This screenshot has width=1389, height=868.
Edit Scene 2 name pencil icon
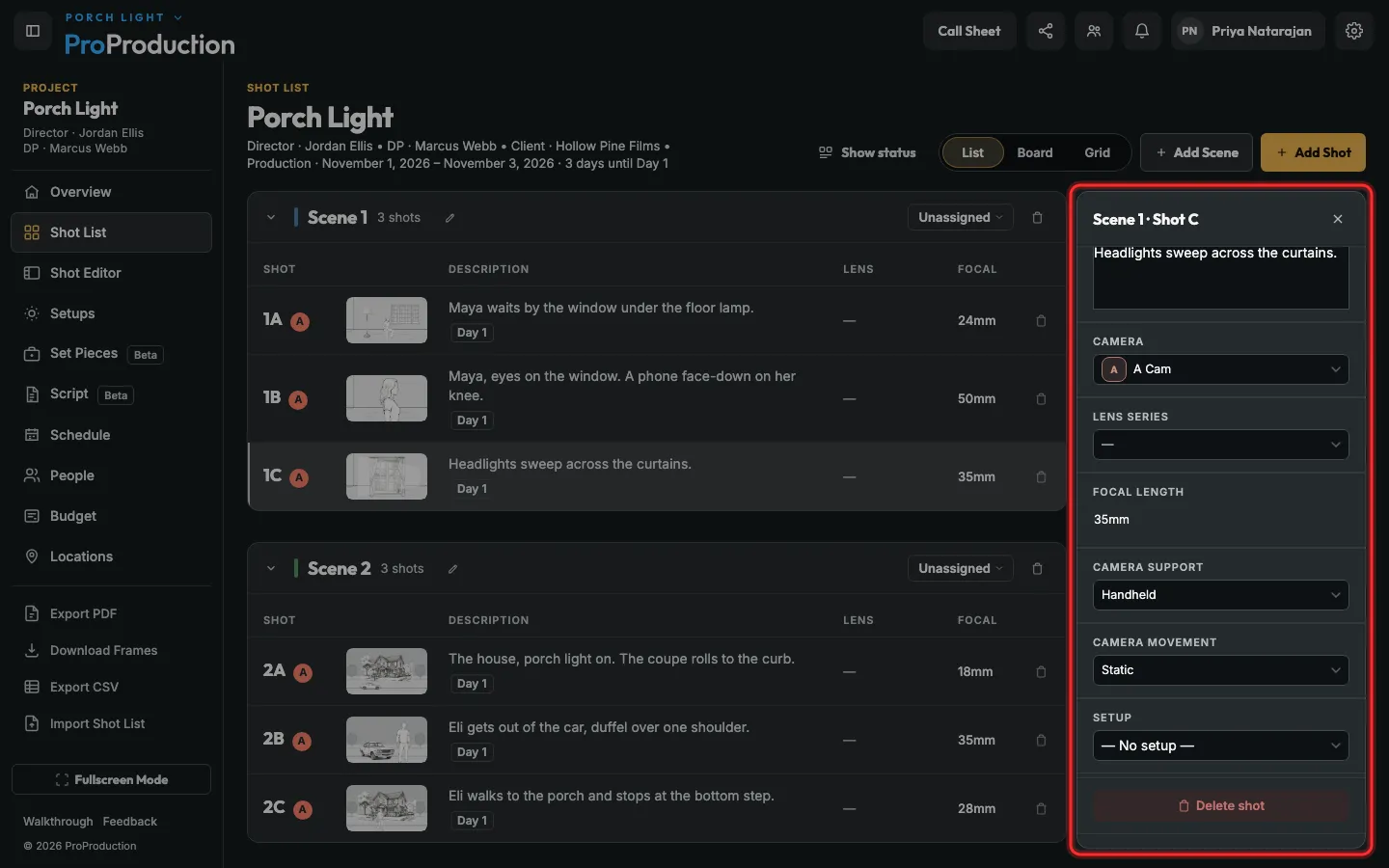(x=452, y=569)
